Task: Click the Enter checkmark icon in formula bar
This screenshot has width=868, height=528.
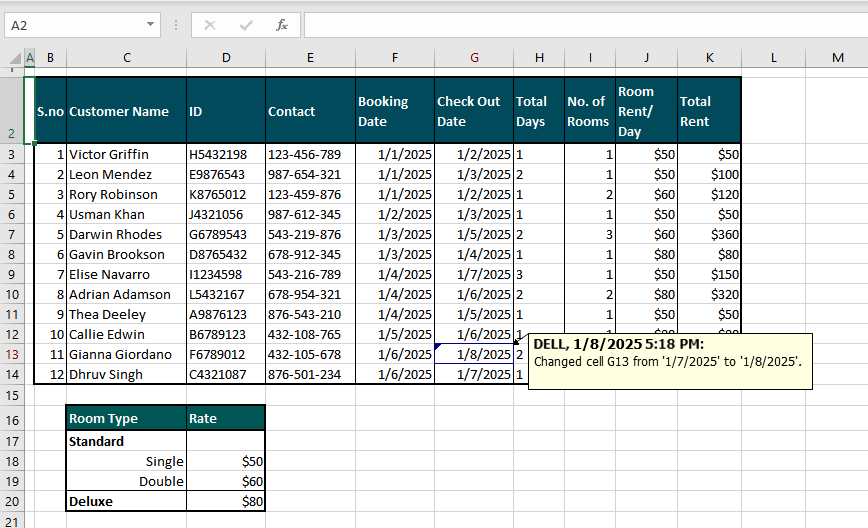Action: point(246,25)
